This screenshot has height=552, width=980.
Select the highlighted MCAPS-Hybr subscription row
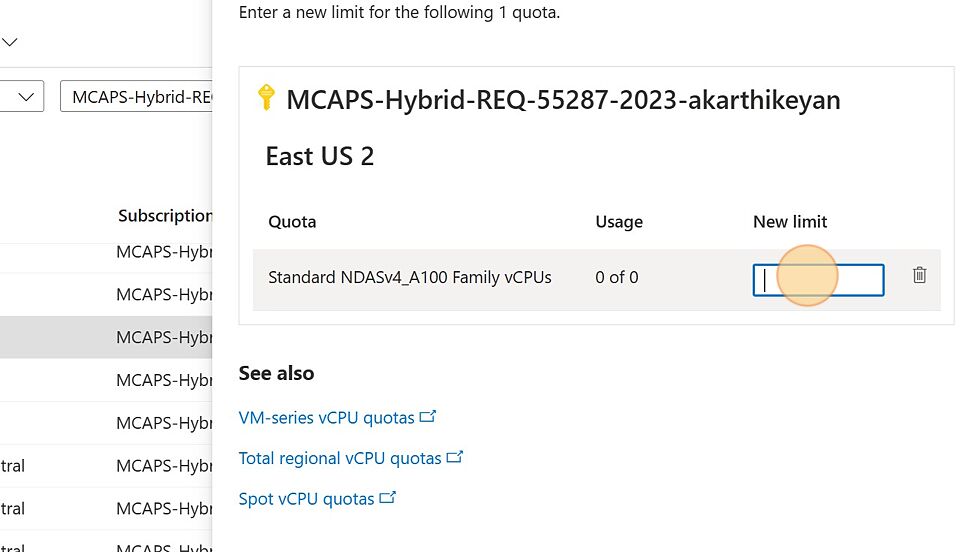[106, 337]
